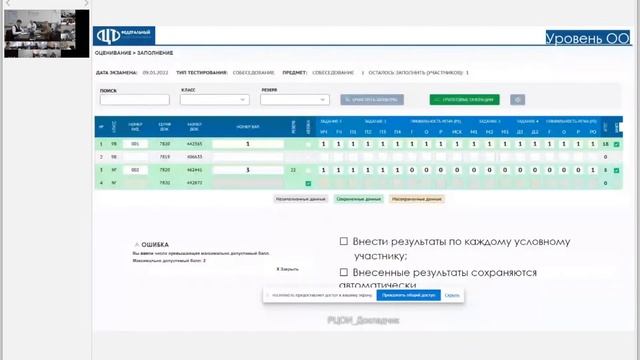Click the green group operations button
This screenshot has width=640, height=360.
point(464,100)
